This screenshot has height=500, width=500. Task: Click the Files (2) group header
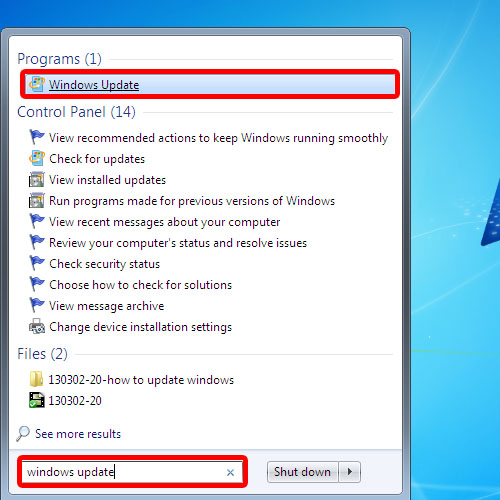(x=42, y=354)
